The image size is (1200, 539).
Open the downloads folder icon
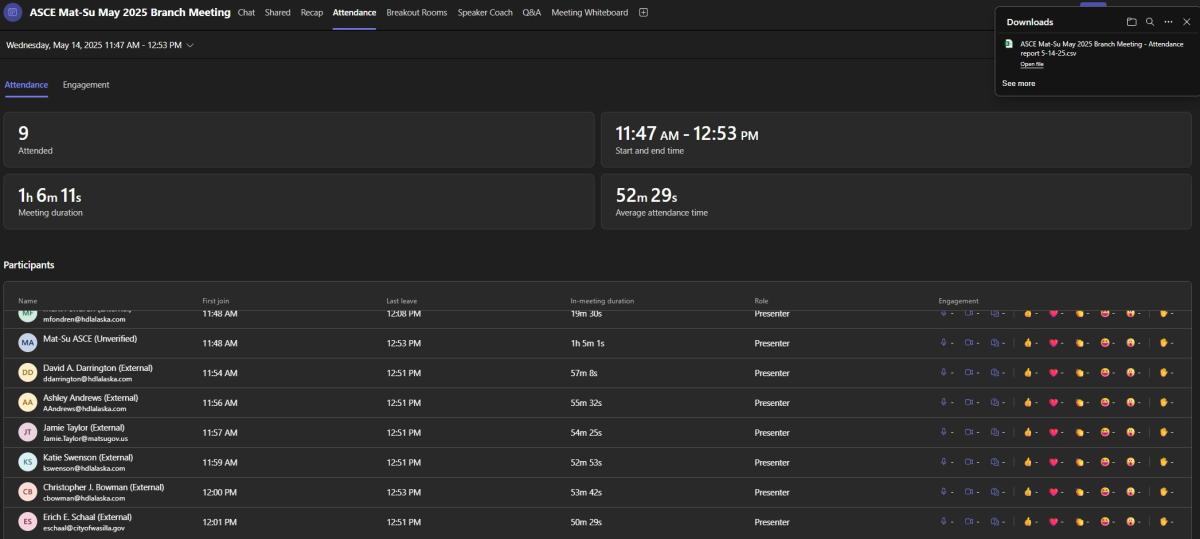pos(1131,22)
